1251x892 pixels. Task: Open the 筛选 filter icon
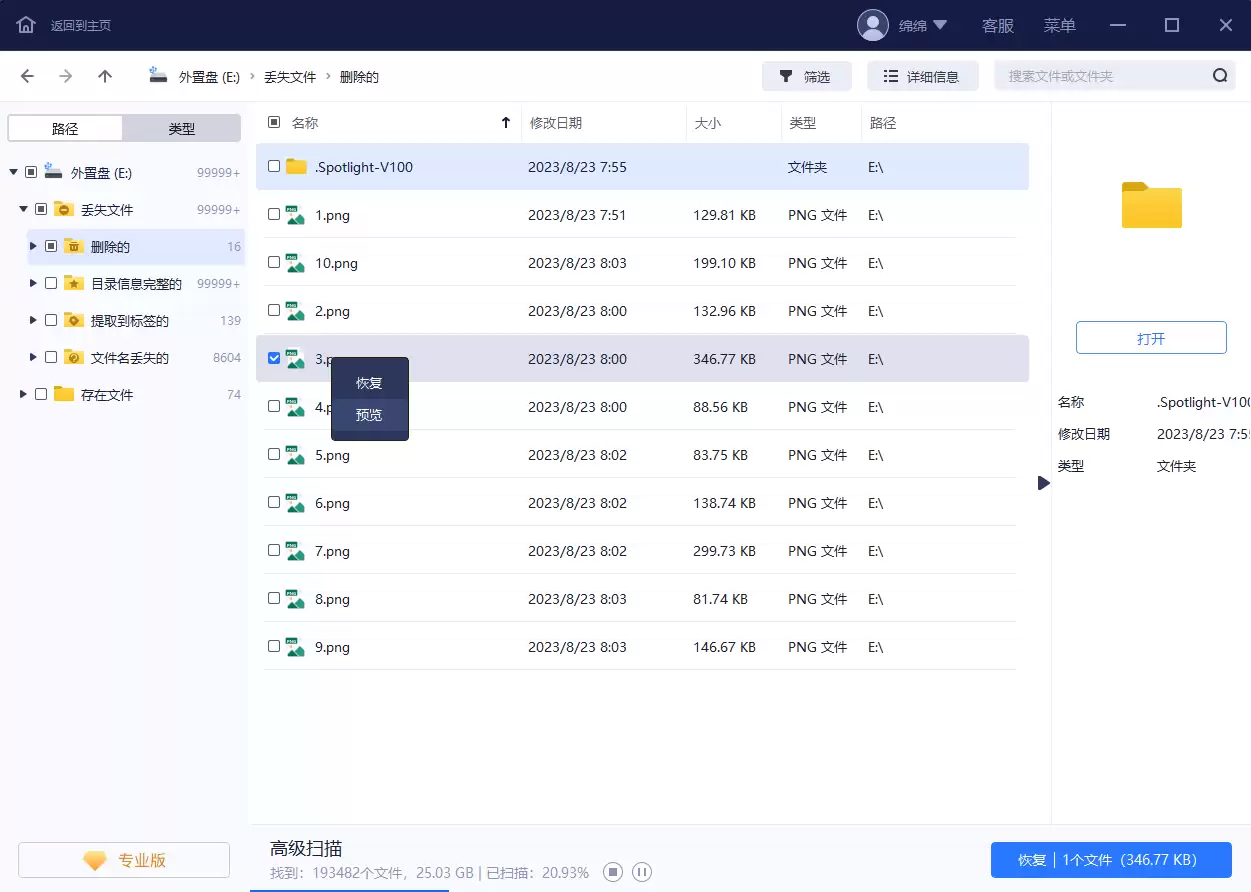coord(786,75)
